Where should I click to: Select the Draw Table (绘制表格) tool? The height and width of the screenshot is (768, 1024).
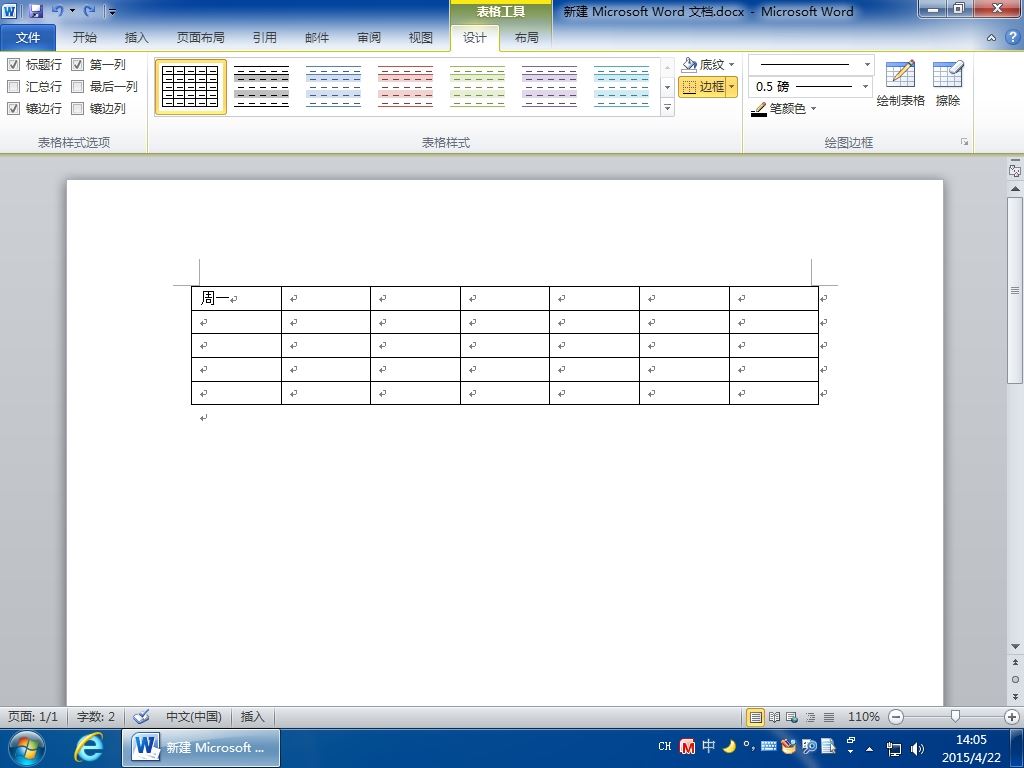[901, 82]
